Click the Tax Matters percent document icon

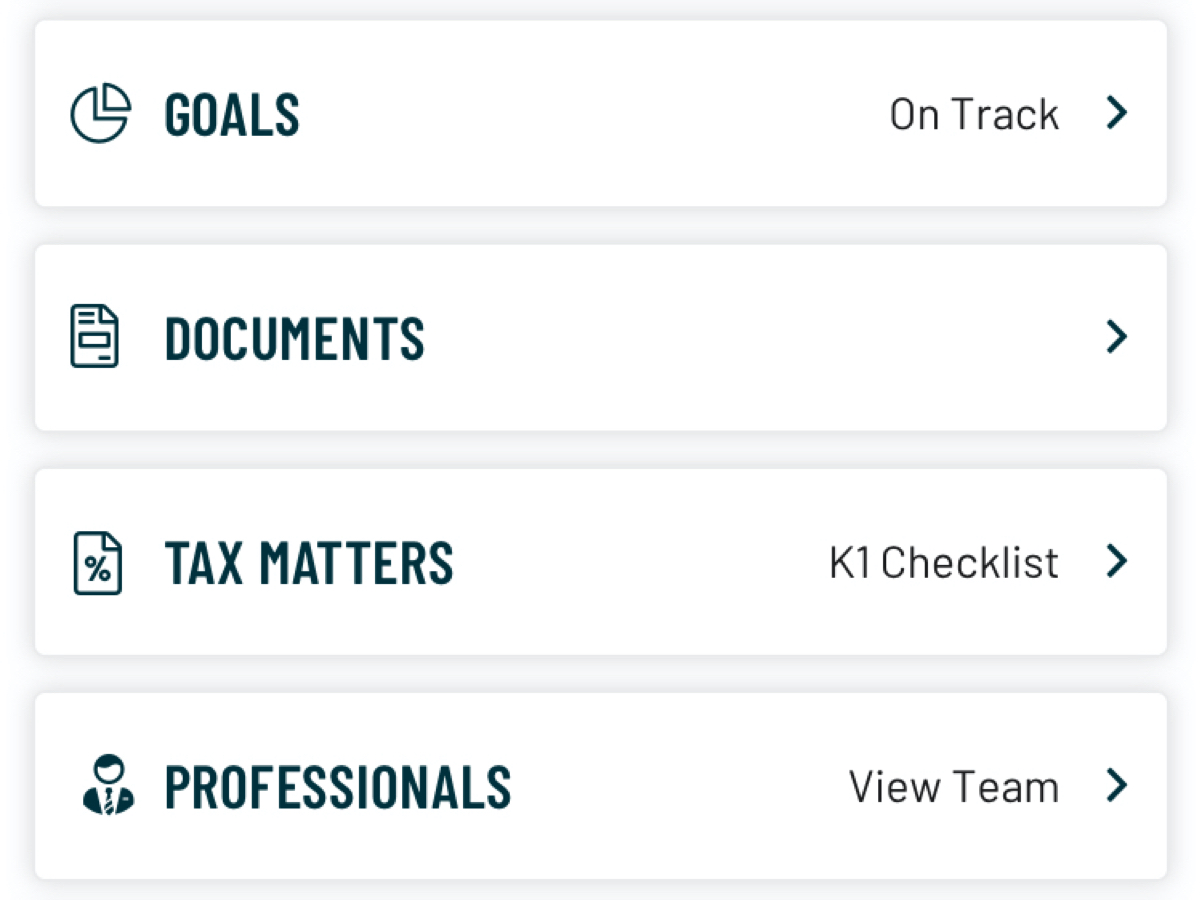coord(98,563)
